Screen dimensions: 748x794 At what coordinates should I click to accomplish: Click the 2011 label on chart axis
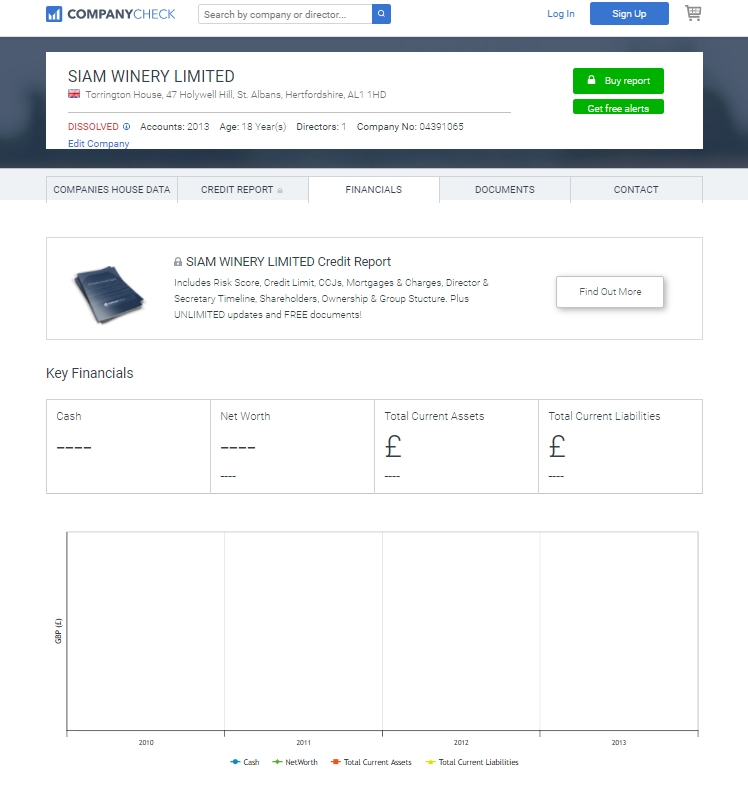pyautogui.click(x=303, y=742)
